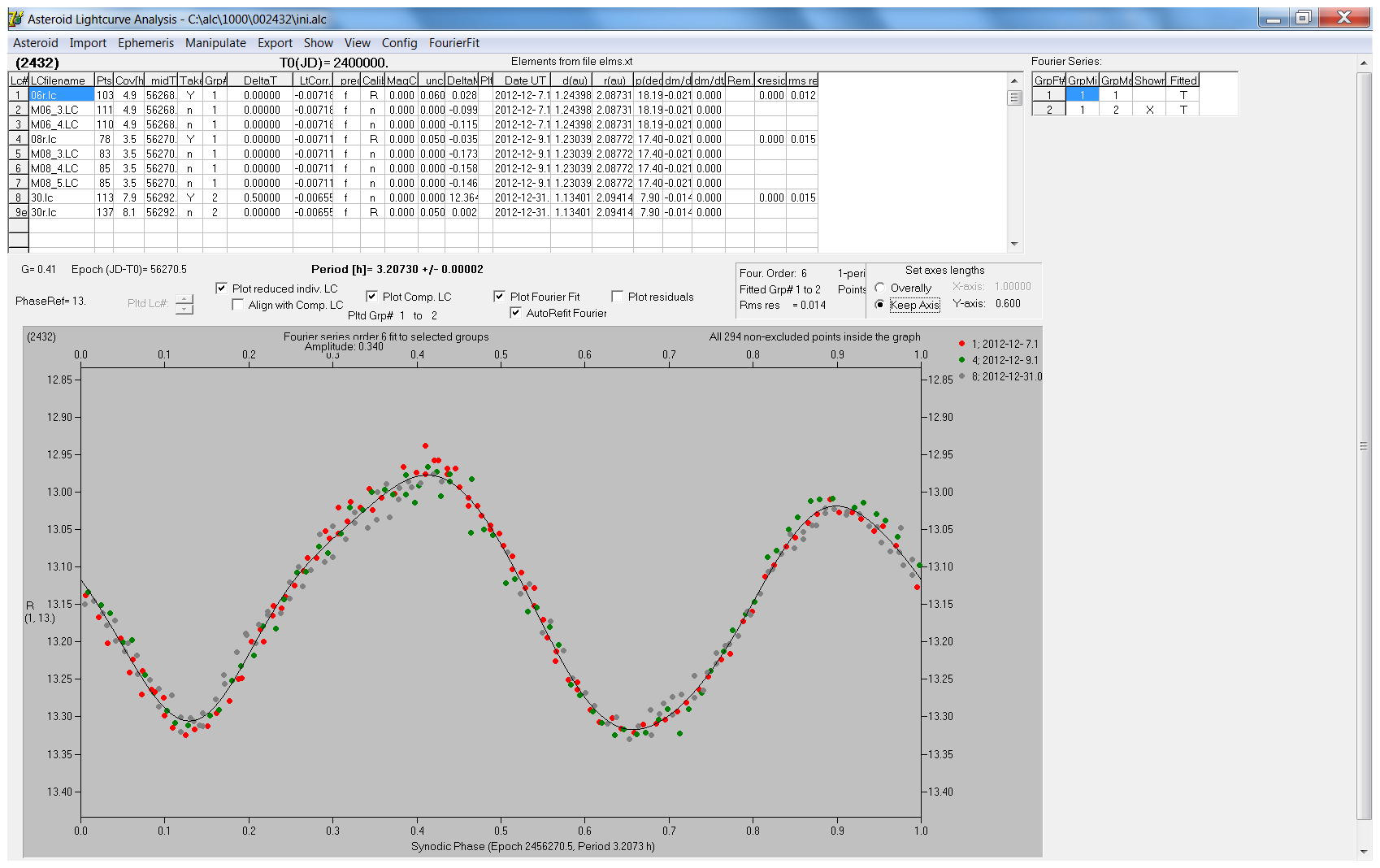Open the Asteroid menu
The image size is (1380, 868).
36,43
